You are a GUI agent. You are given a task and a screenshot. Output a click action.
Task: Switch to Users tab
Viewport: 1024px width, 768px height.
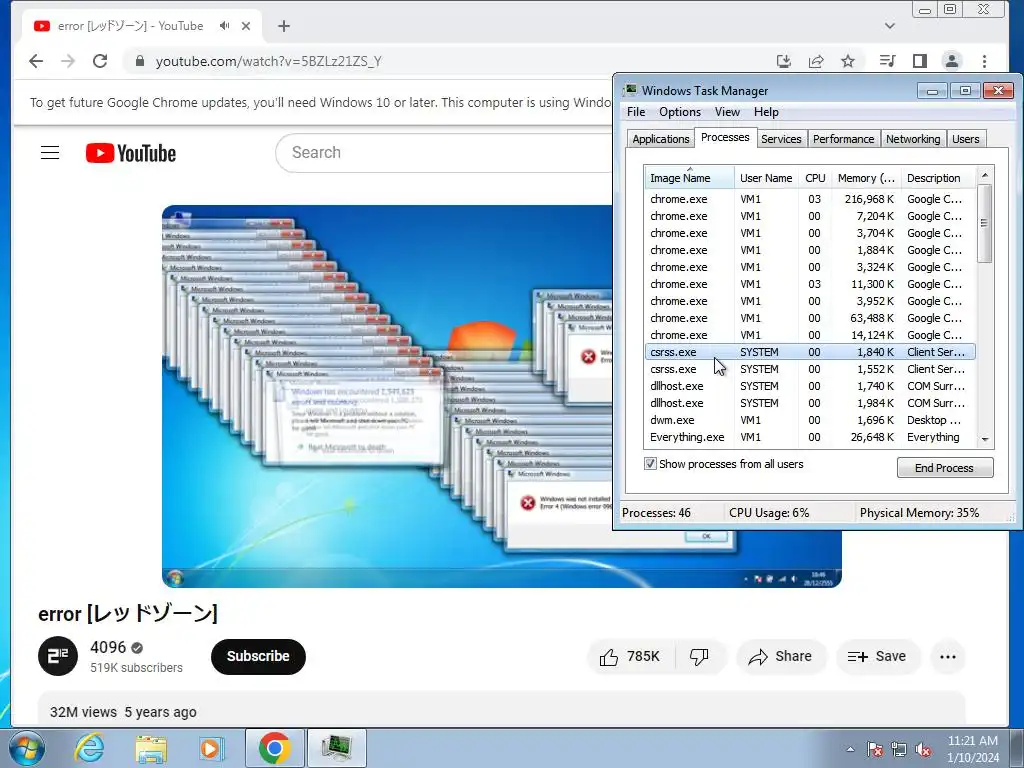click(x=965, y=139)
